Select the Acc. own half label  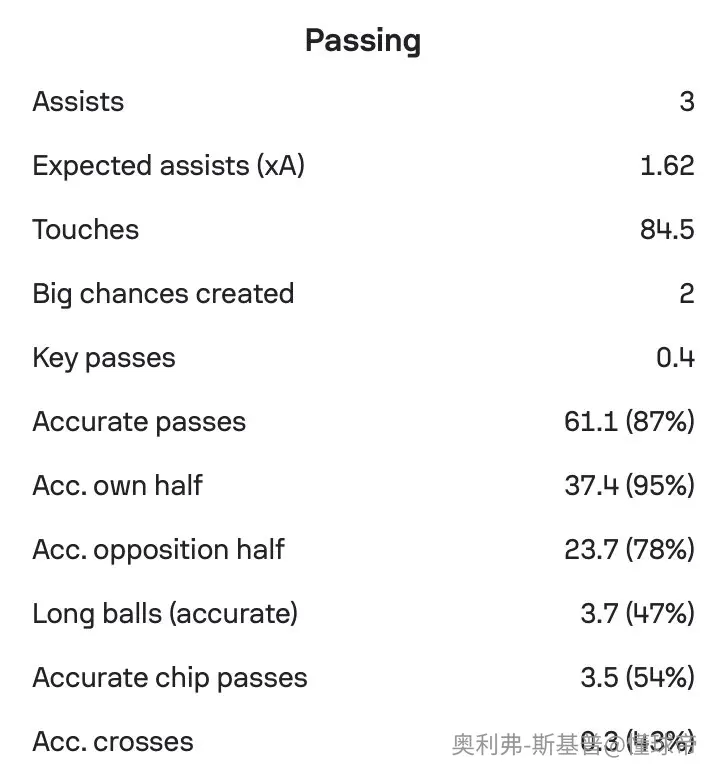pos(118,485)
